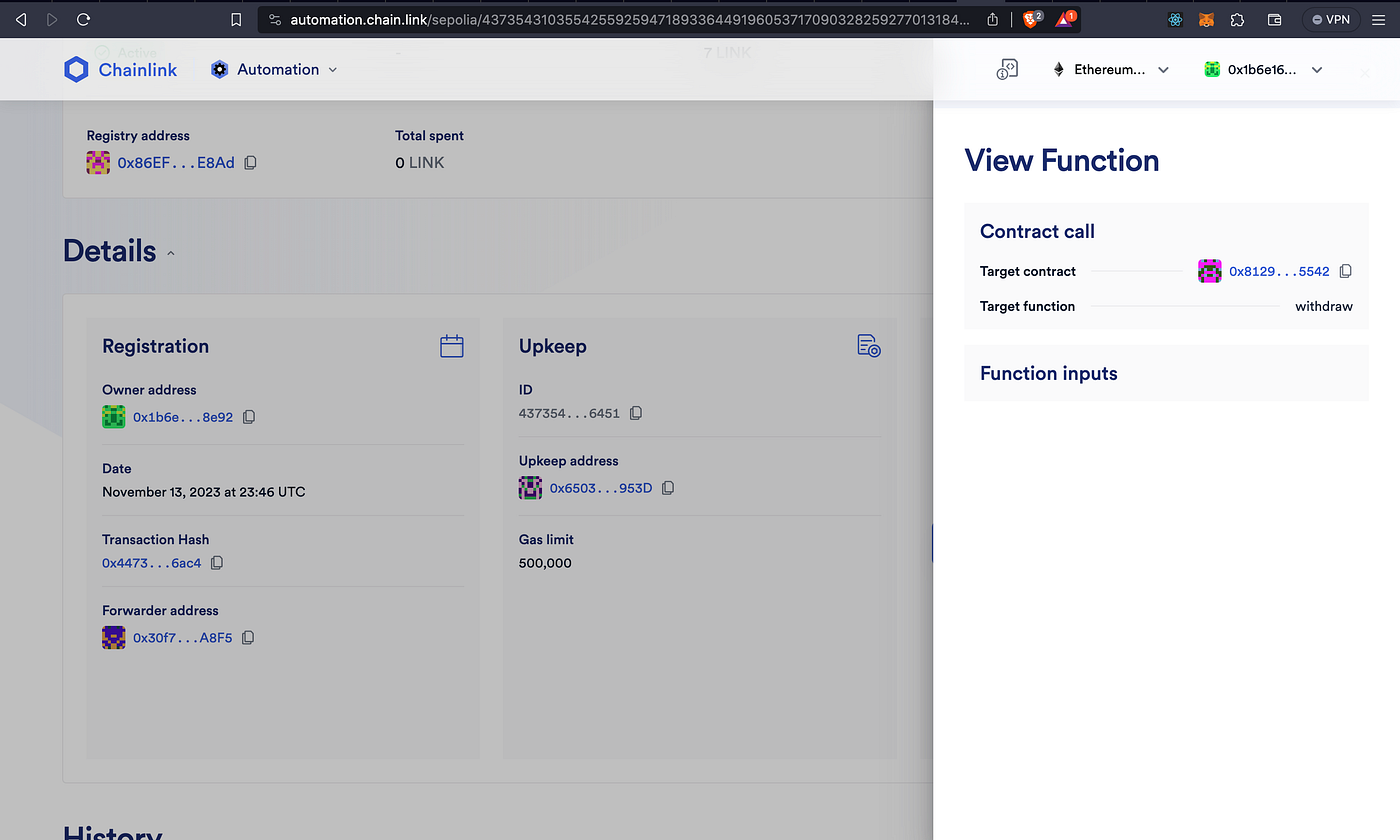Image resolution: width=1400 pixels, height=840 pixels.
Task: Click the Chainlink logo
Action: point(120,69)
